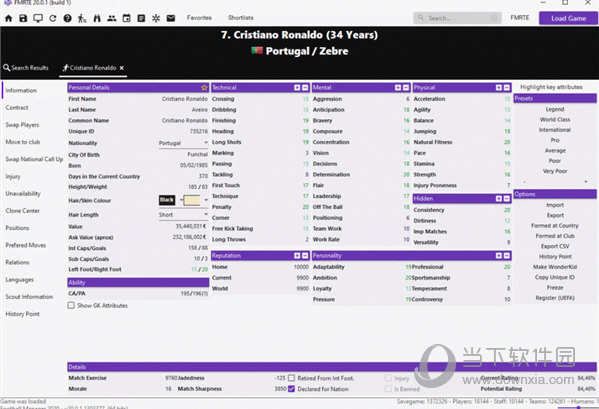
Task: Click the minus icon in Hidden header
Action: 507,199
